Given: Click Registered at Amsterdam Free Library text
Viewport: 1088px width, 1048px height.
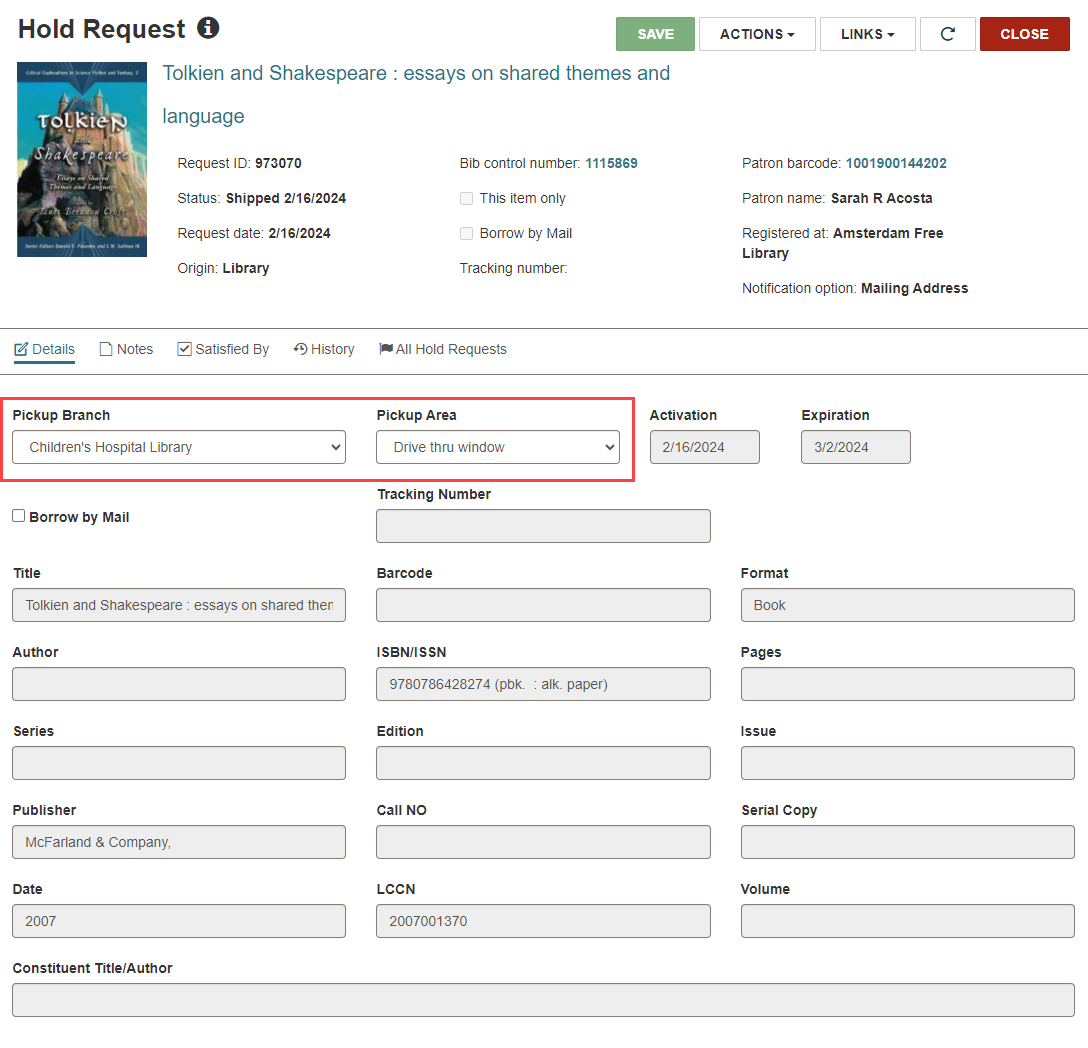Looking at the screenshot, I should click(843, 243).
